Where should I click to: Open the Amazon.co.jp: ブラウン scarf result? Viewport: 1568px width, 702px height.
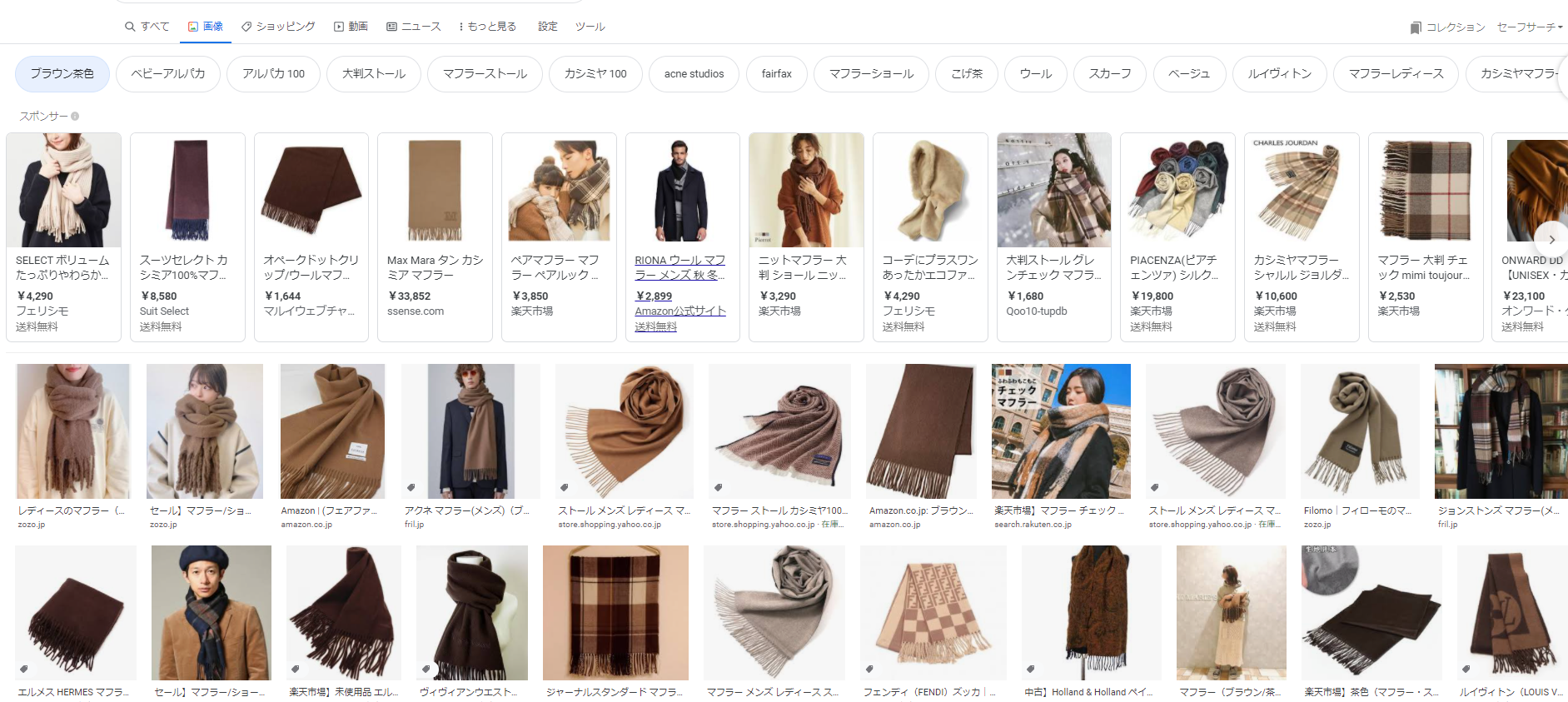click(x=921, y=431)
